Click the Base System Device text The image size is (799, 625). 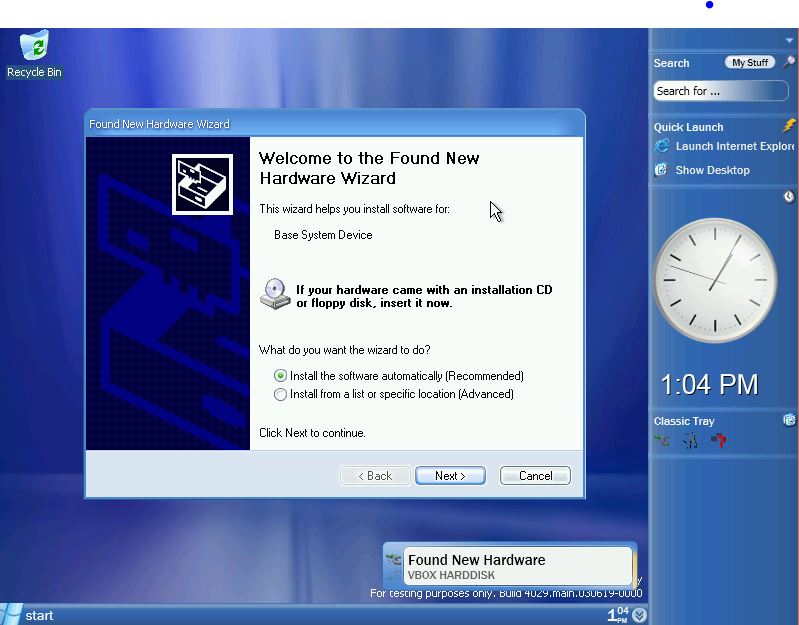[323, 235]
